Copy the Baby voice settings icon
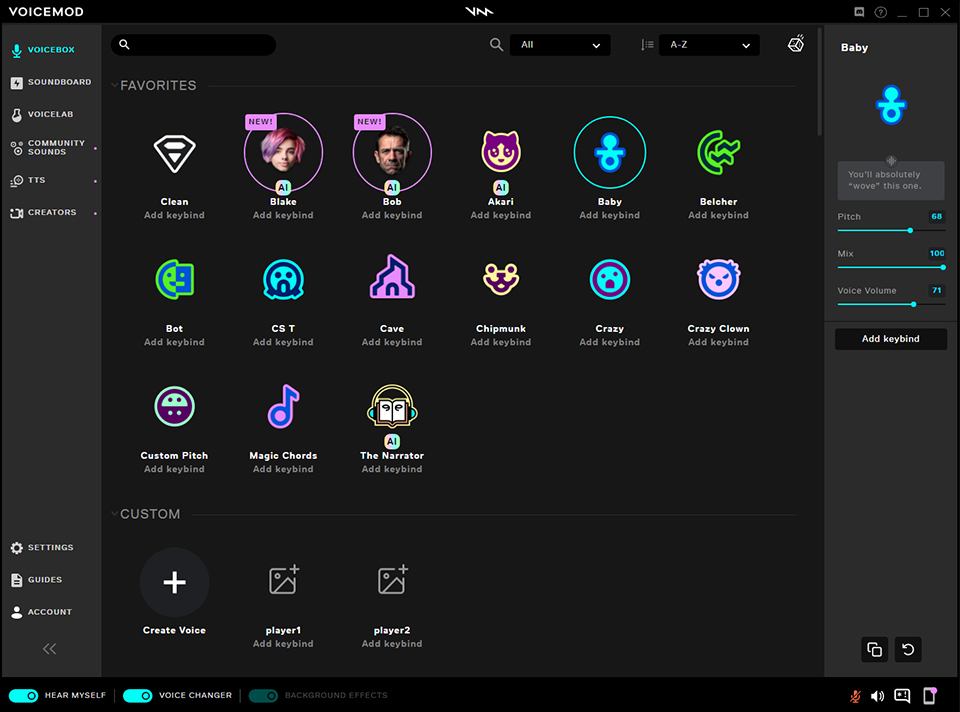 coord(874,650)
